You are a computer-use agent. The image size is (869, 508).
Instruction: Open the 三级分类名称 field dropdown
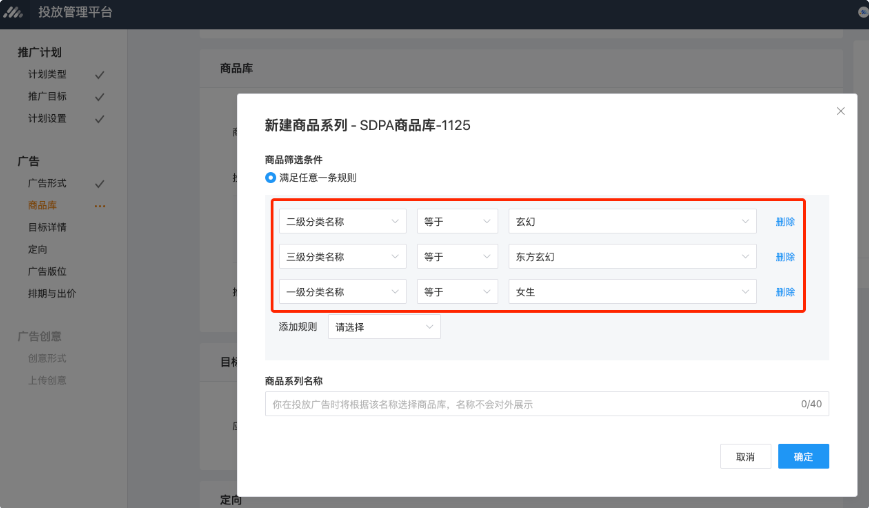point(343,256)
